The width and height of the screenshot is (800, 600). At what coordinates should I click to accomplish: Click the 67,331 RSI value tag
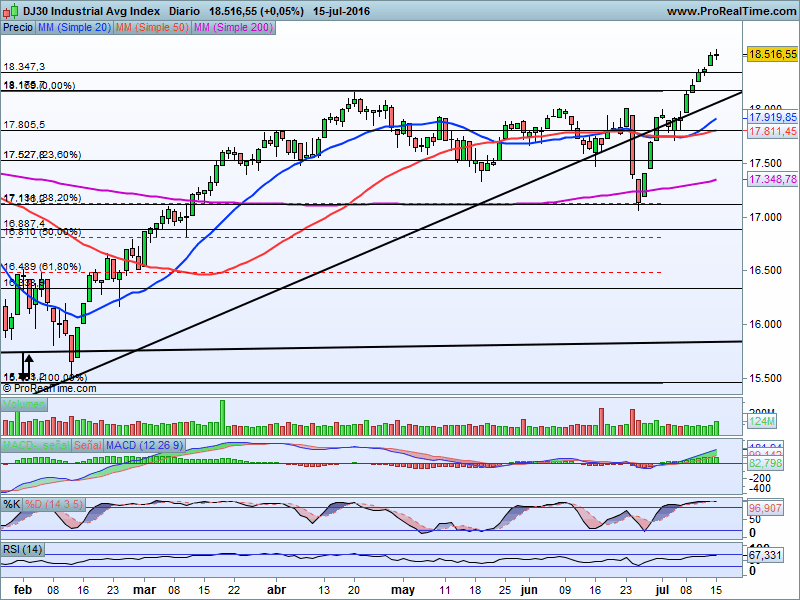point(765,555)
